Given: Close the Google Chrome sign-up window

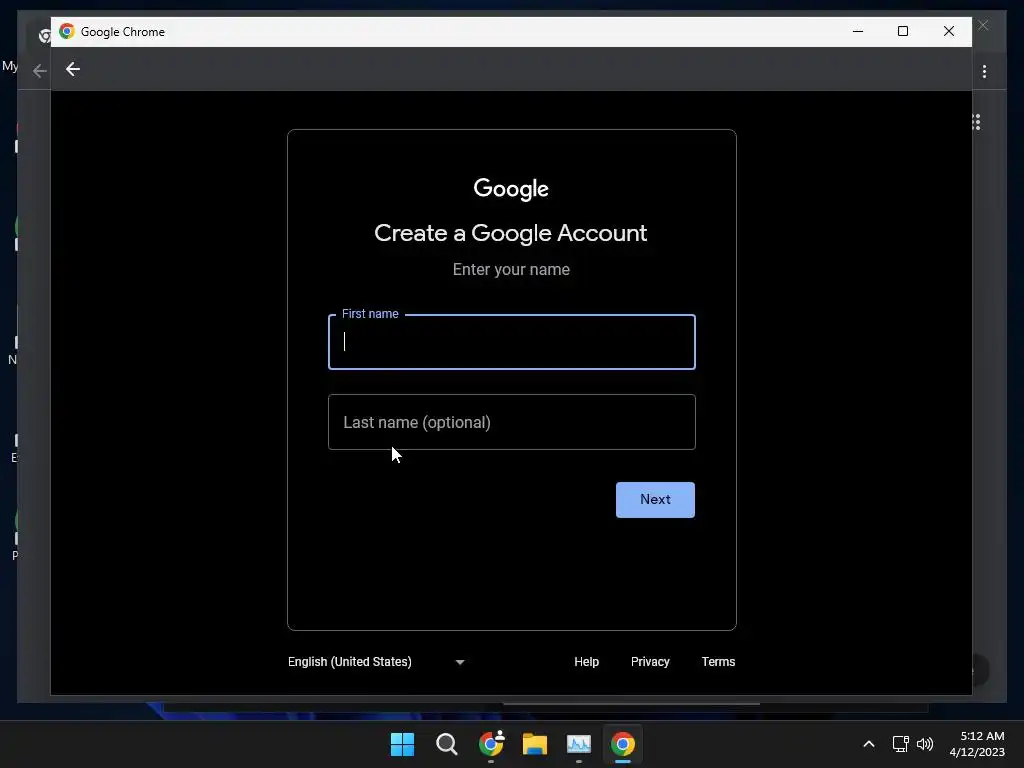Looking at the screenshot, I should click(x=949, y=31).
